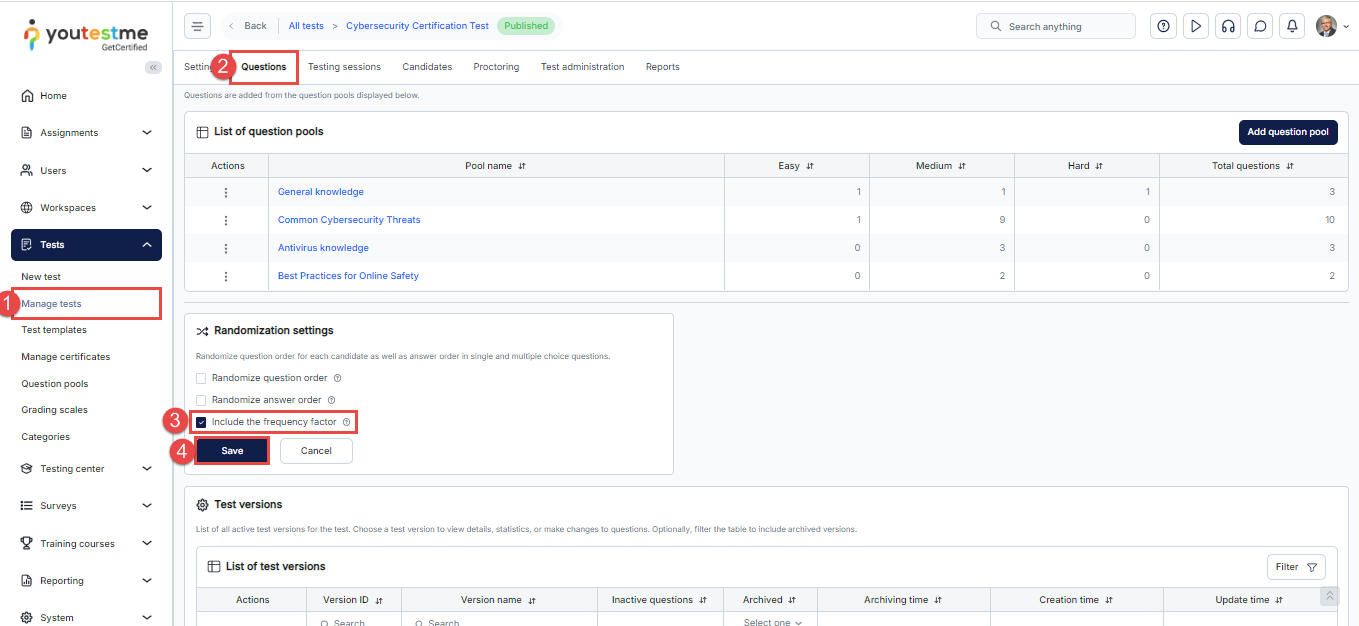The width and height of the screenshot is (1359, 626).
Task: Switch to the Testing sessions tab
Action: pyautogui.click(x=344, y=67)
